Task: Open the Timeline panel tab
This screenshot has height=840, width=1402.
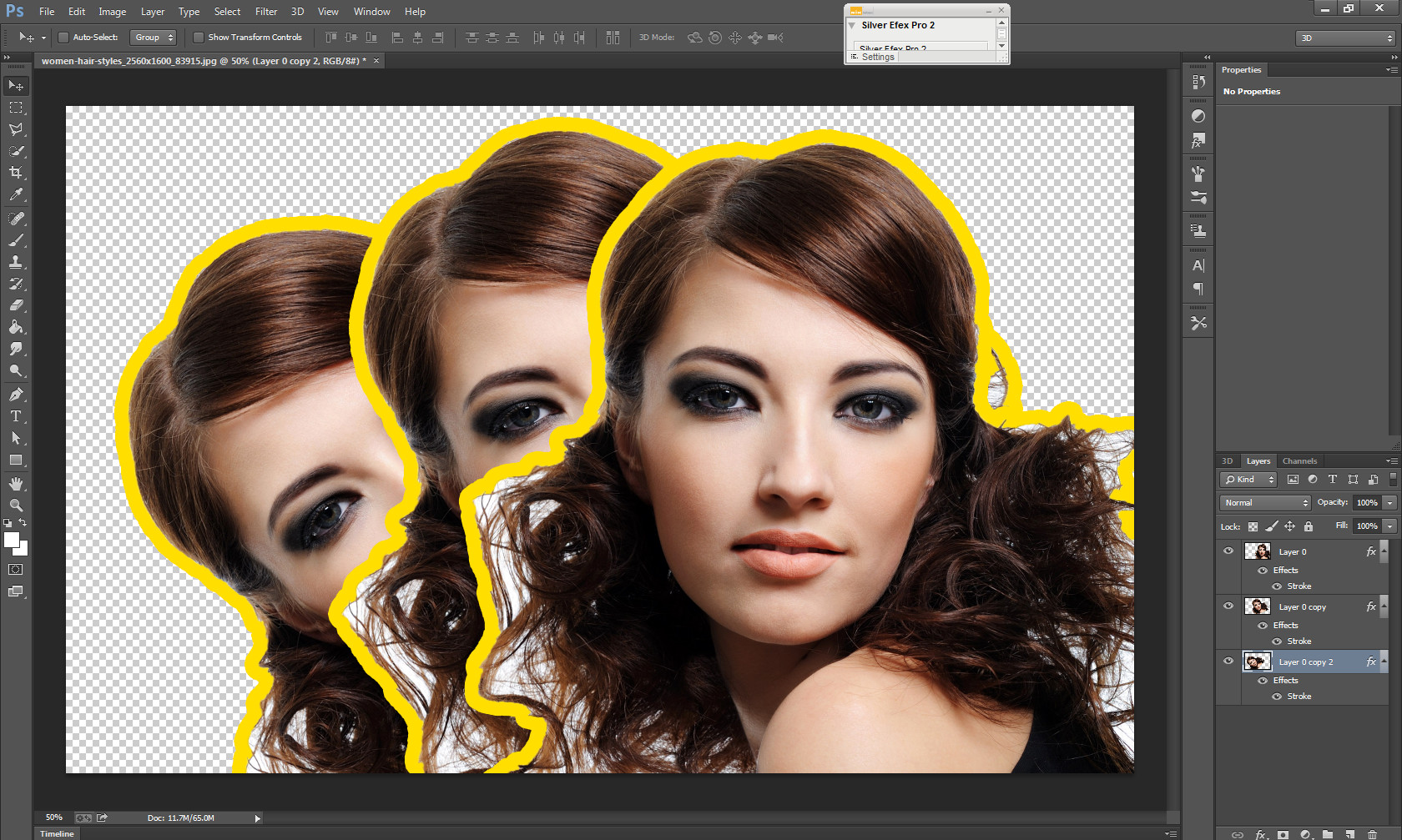Action: pos(57,834)
